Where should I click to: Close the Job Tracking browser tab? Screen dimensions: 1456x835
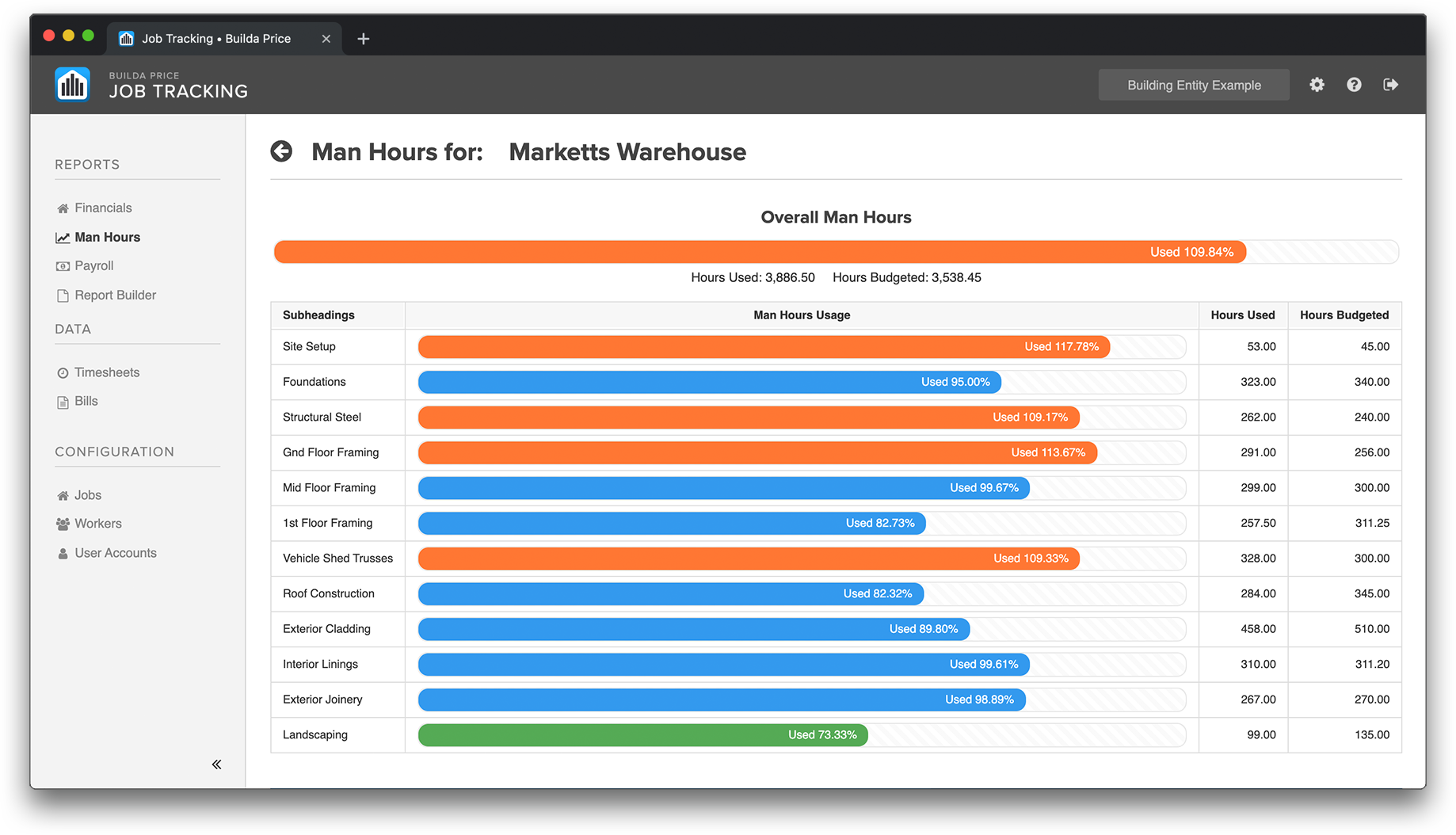pyautogui.click(x=326, y=39)
